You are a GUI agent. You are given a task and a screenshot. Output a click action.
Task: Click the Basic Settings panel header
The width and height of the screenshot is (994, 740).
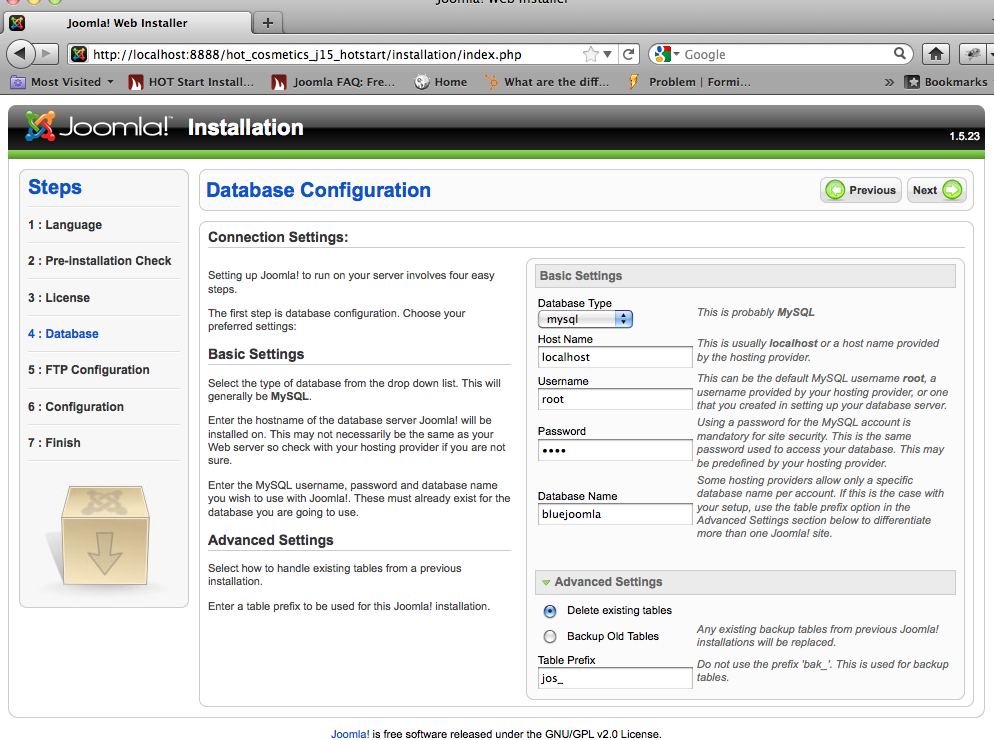tap(745, 276)
